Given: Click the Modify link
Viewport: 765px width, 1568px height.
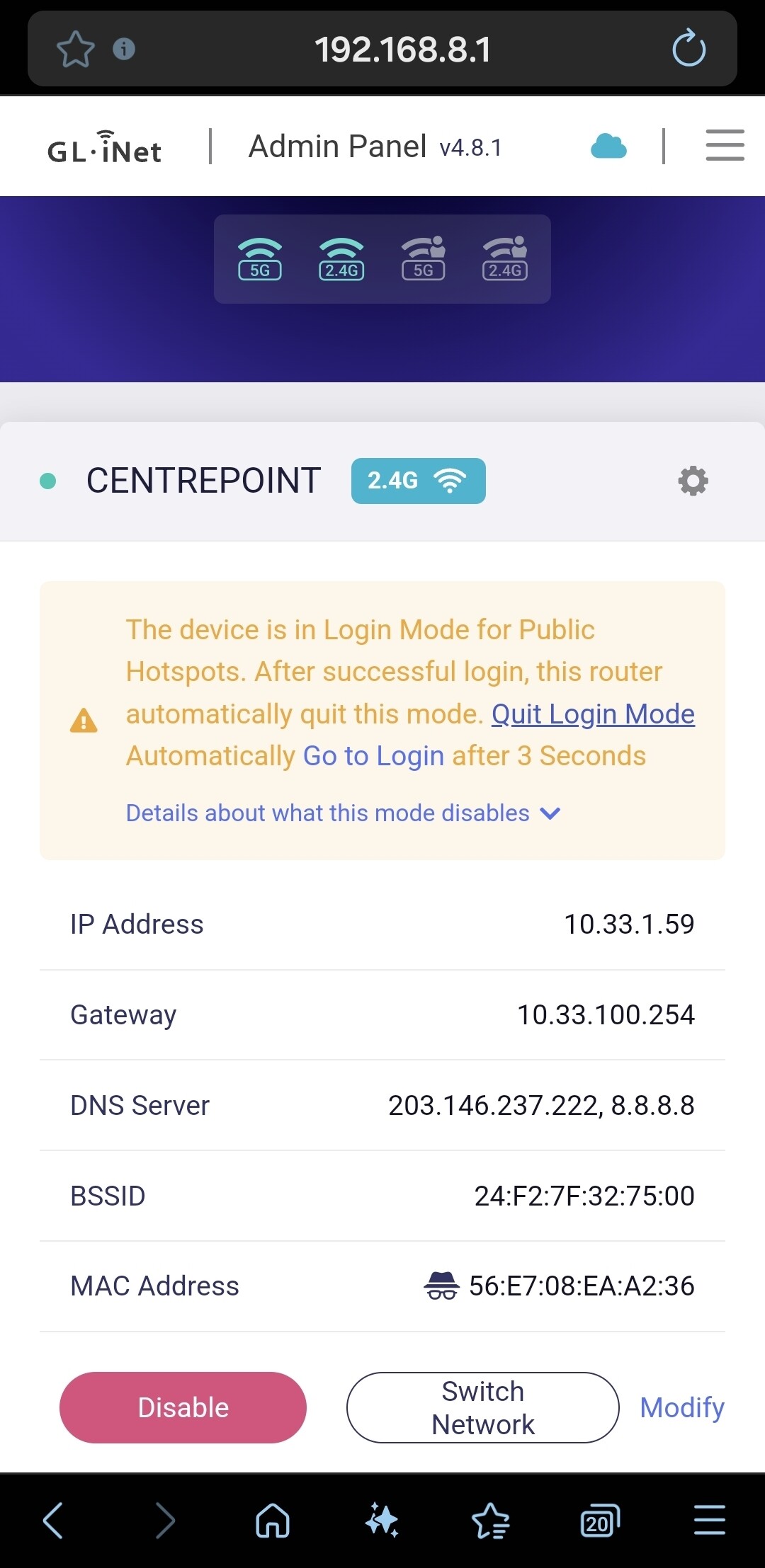Looking at the screenshot, I should tap(681, 1407).
